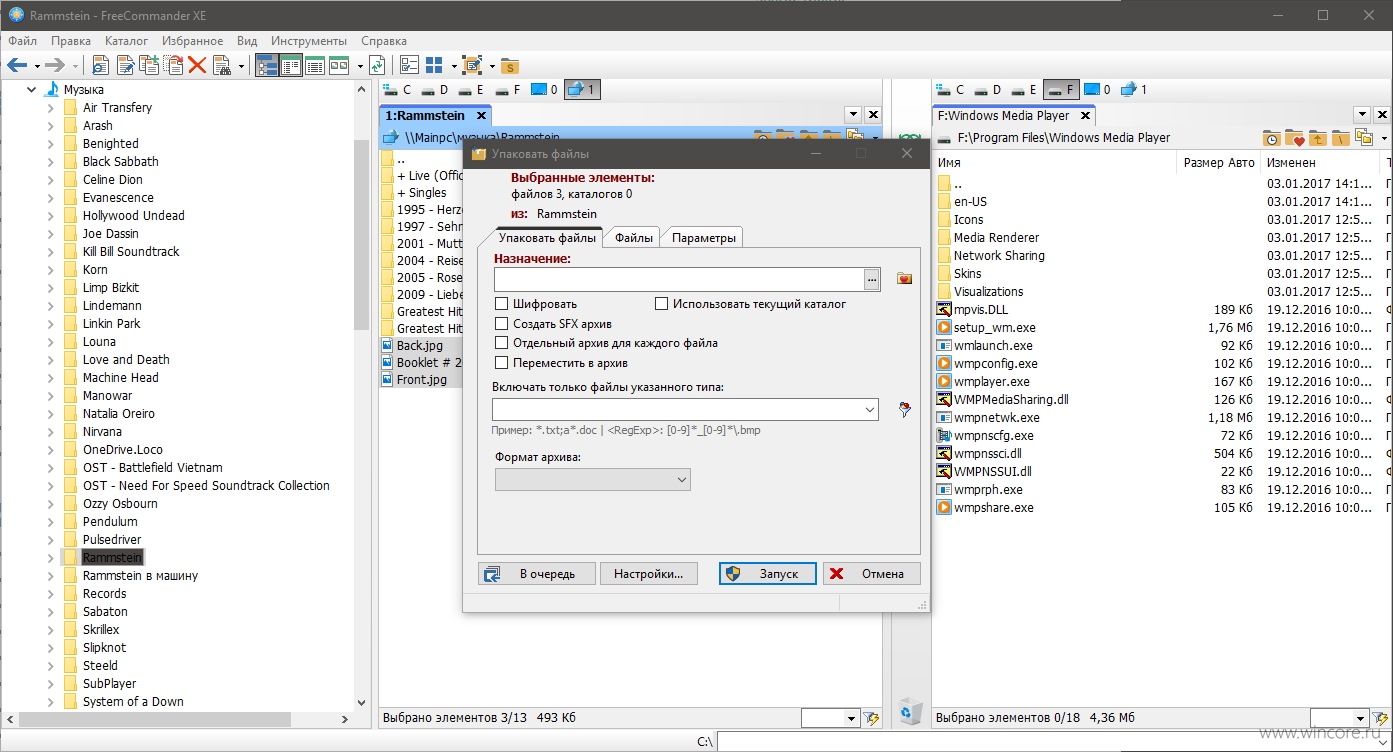Select wmplayer.exe in the right panel
The width and height of the screenshot is (1393, 752).
[994, 381]
